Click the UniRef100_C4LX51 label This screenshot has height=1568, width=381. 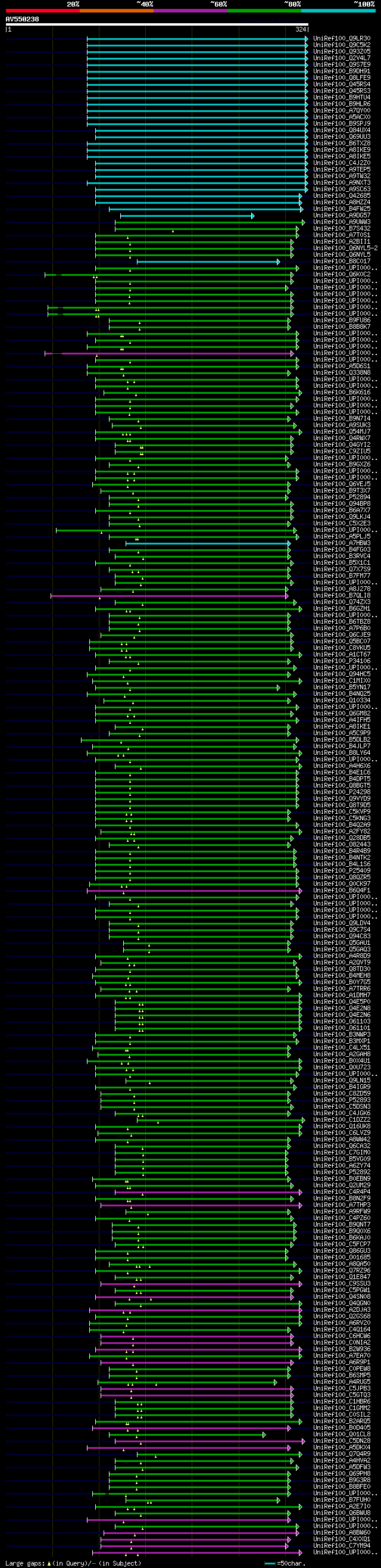click(x=342, y=1047)
